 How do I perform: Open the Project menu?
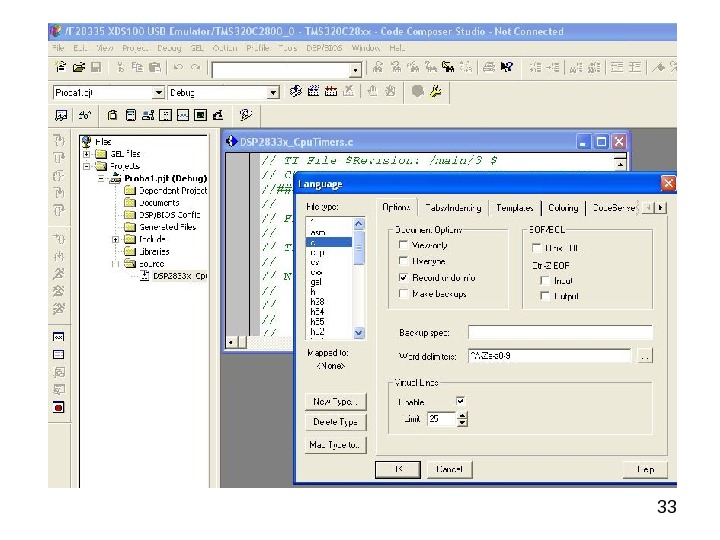[x=135, y=48]
